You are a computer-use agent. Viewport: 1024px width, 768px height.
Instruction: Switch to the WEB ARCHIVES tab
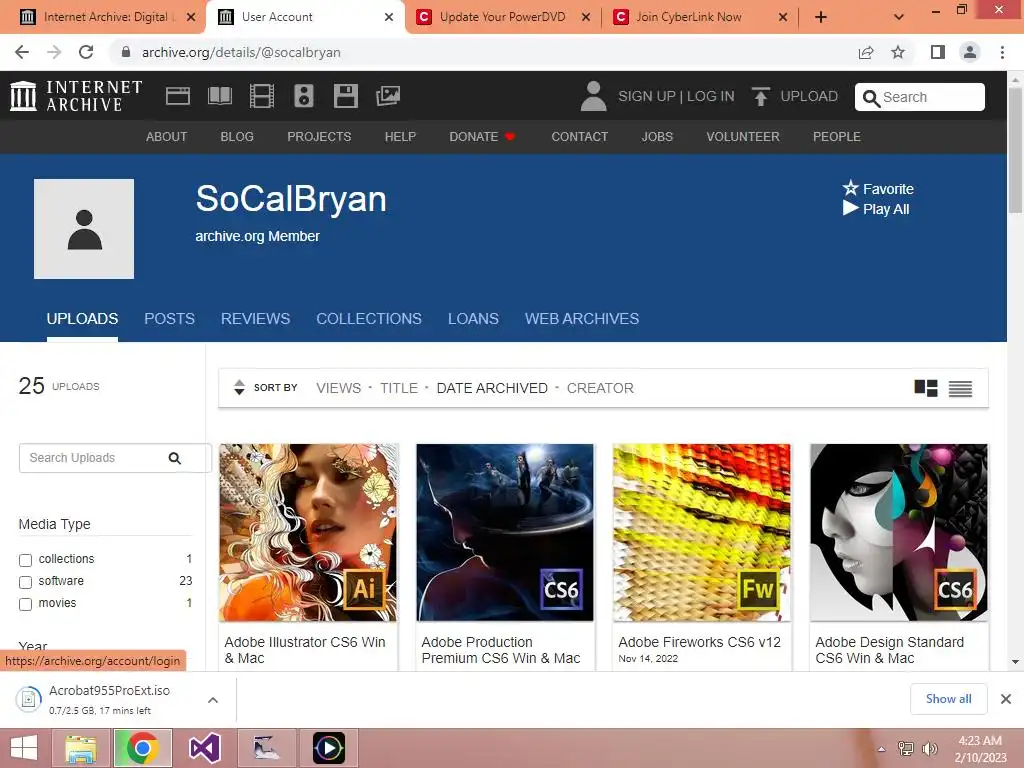[582, 319]
